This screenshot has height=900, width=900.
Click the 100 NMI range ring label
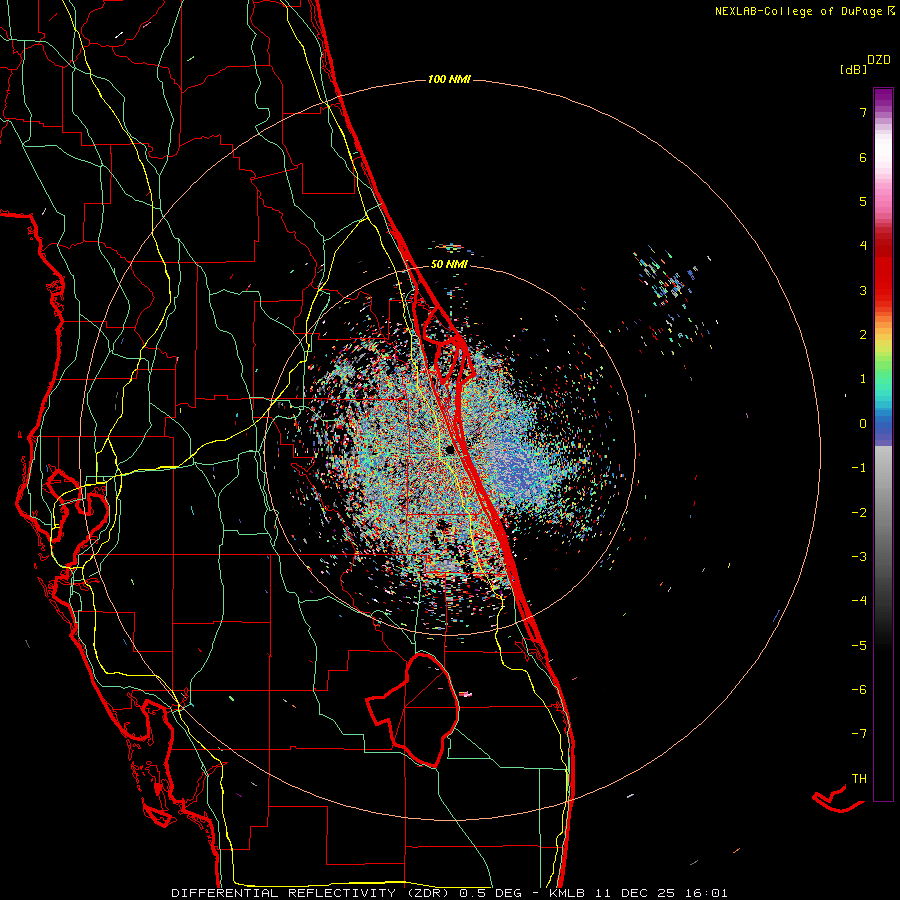tap(449, 79)
